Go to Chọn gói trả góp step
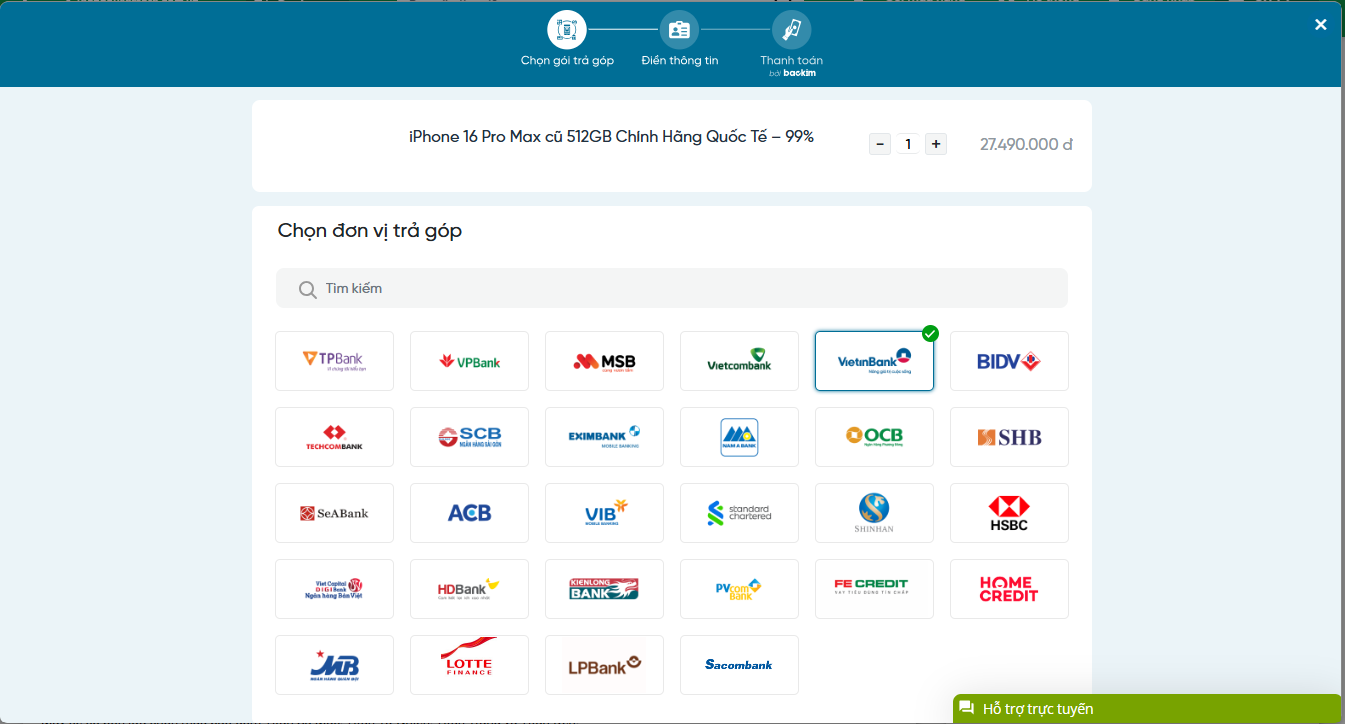 pyautogui.click(x=567, y=39)
